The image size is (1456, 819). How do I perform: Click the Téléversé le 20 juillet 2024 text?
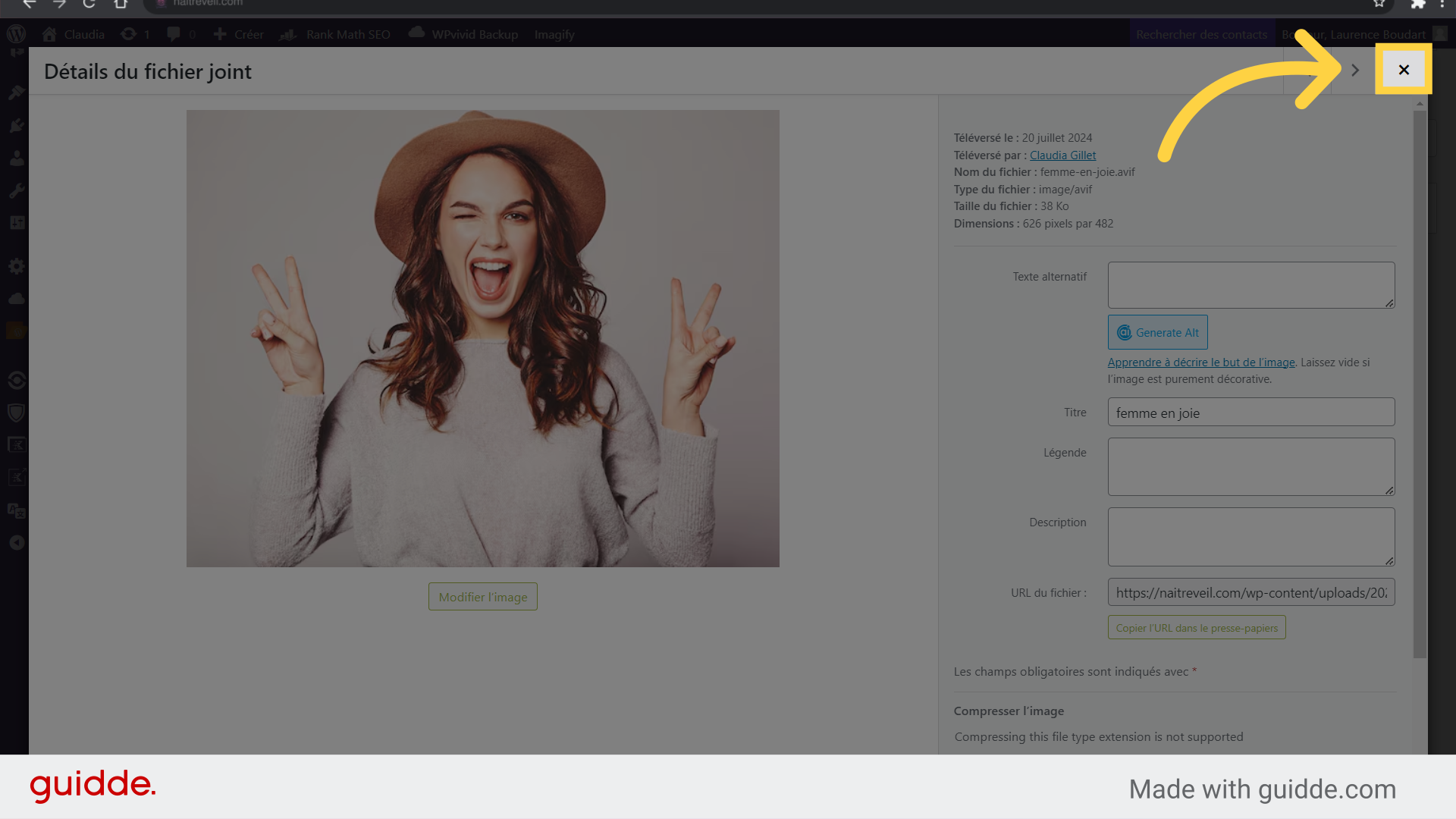[x=1023, y=138]
